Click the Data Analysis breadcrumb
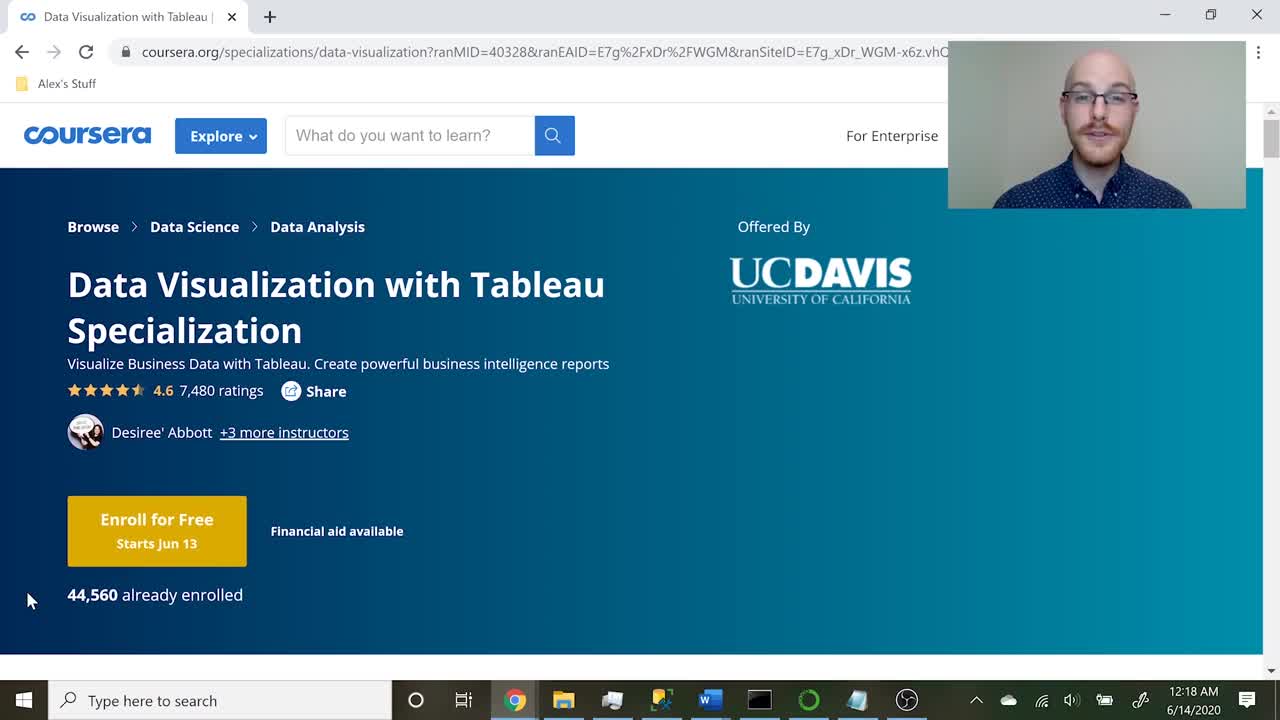 point(317,227)
